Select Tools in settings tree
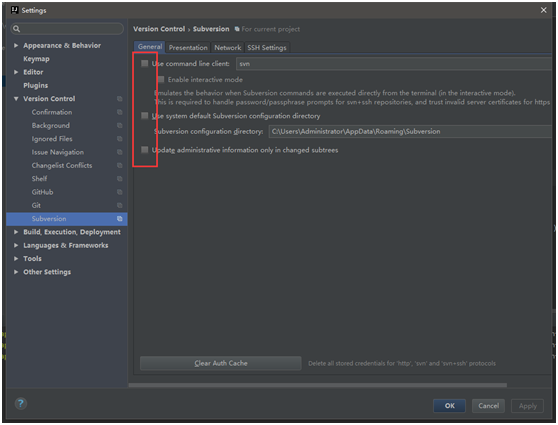Screen dimensions: 558x425 pyautogui.click(x=32, y=259)
